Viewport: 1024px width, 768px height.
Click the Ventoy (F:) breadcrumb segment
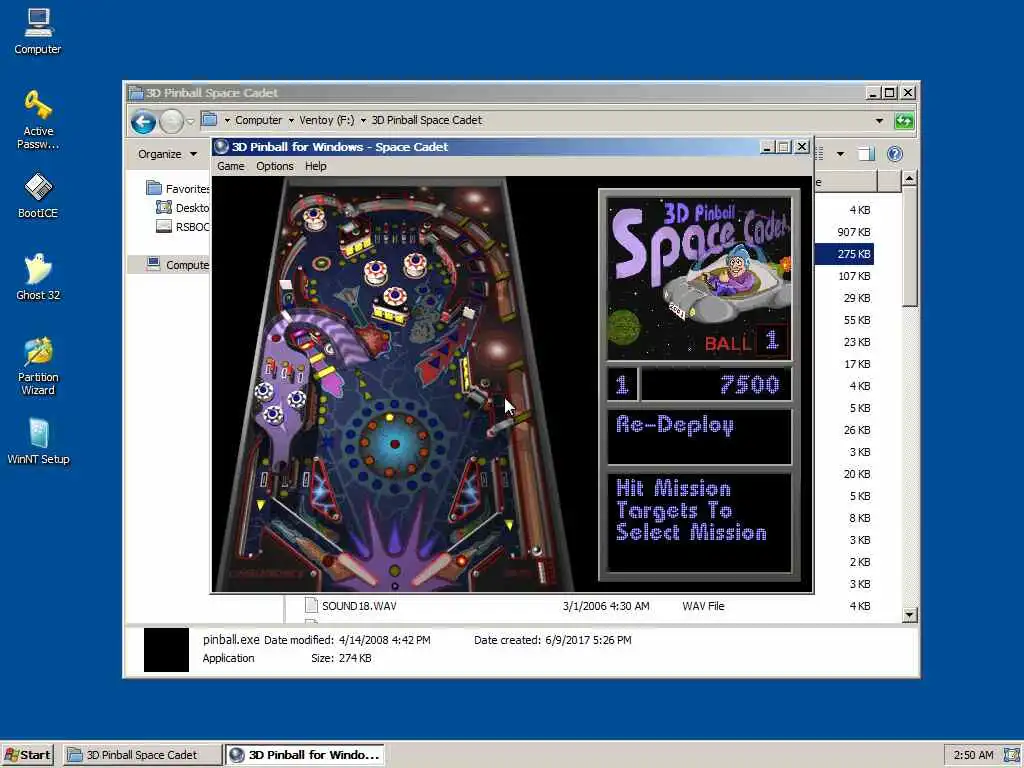click(327, 120)
